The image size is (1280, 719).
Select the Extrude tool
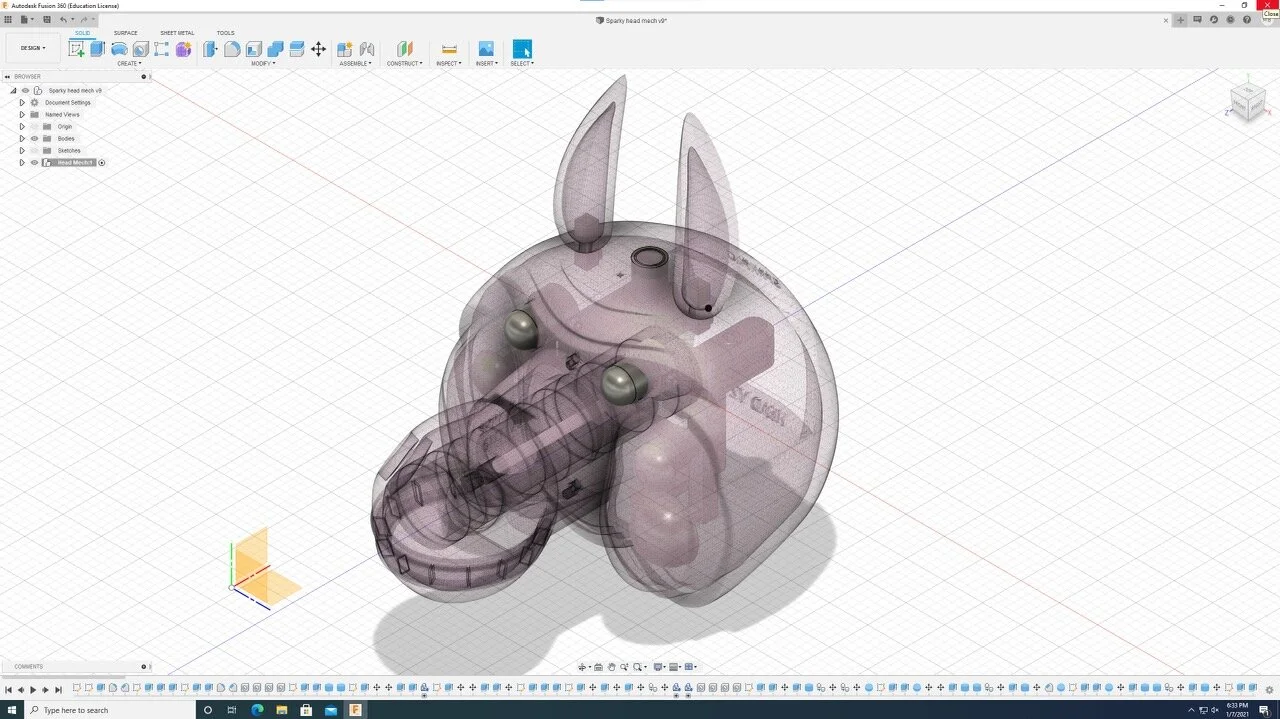[98, 49]
